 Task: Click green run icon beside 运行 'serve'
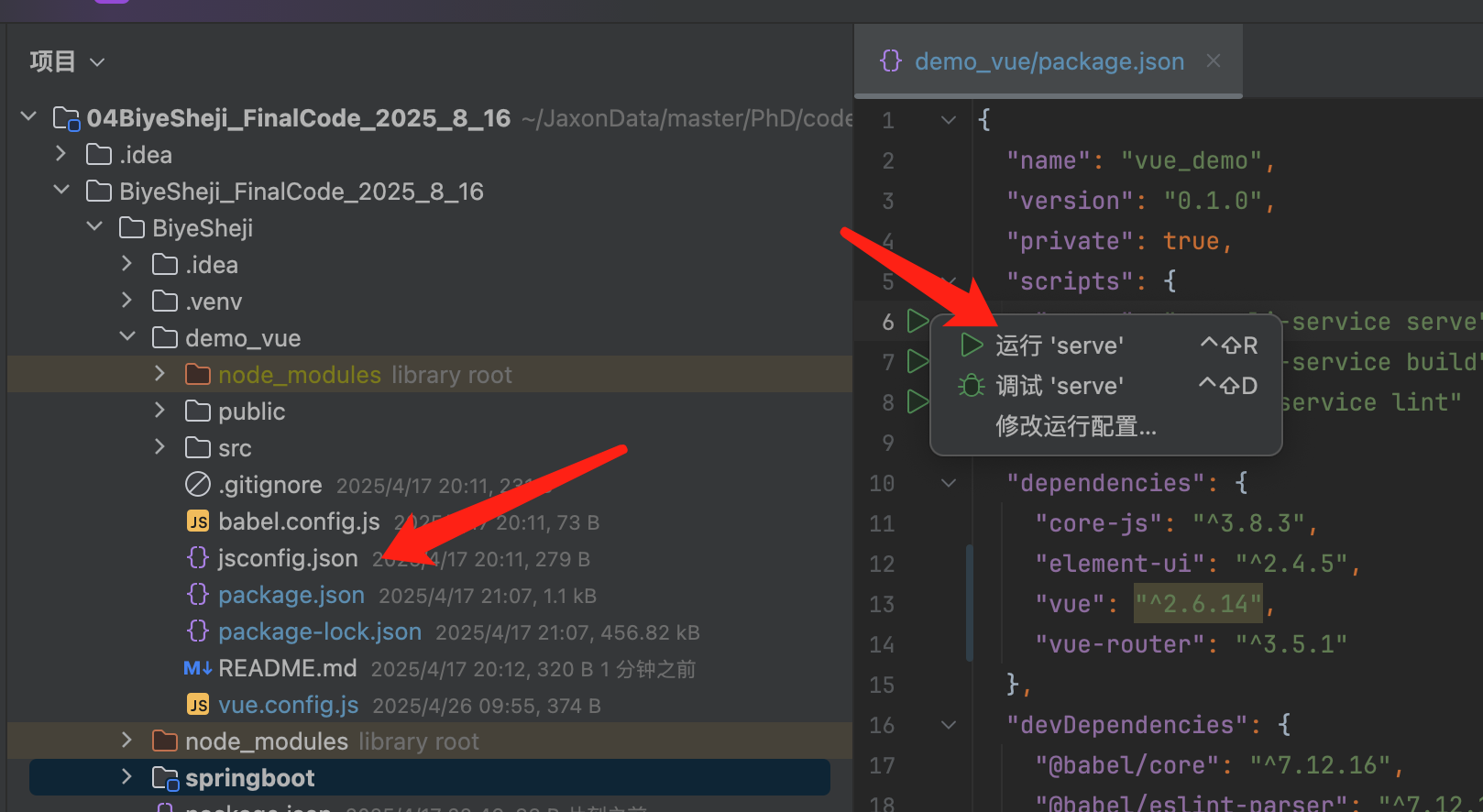[x=972, y=346]
